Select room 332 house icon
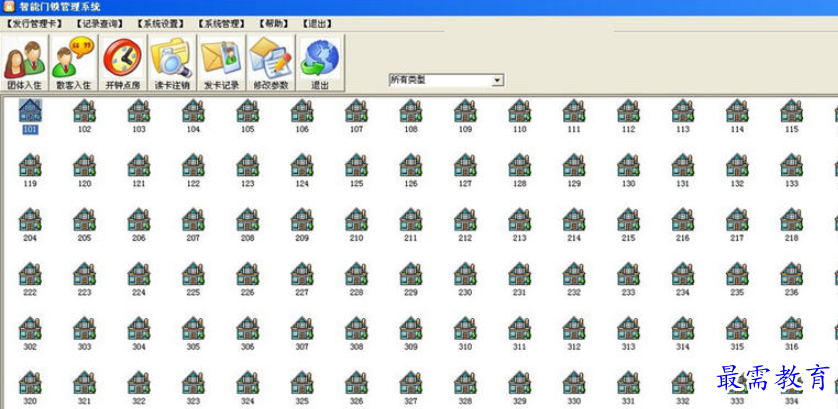The image size is (838, 409). pos(683,383)
